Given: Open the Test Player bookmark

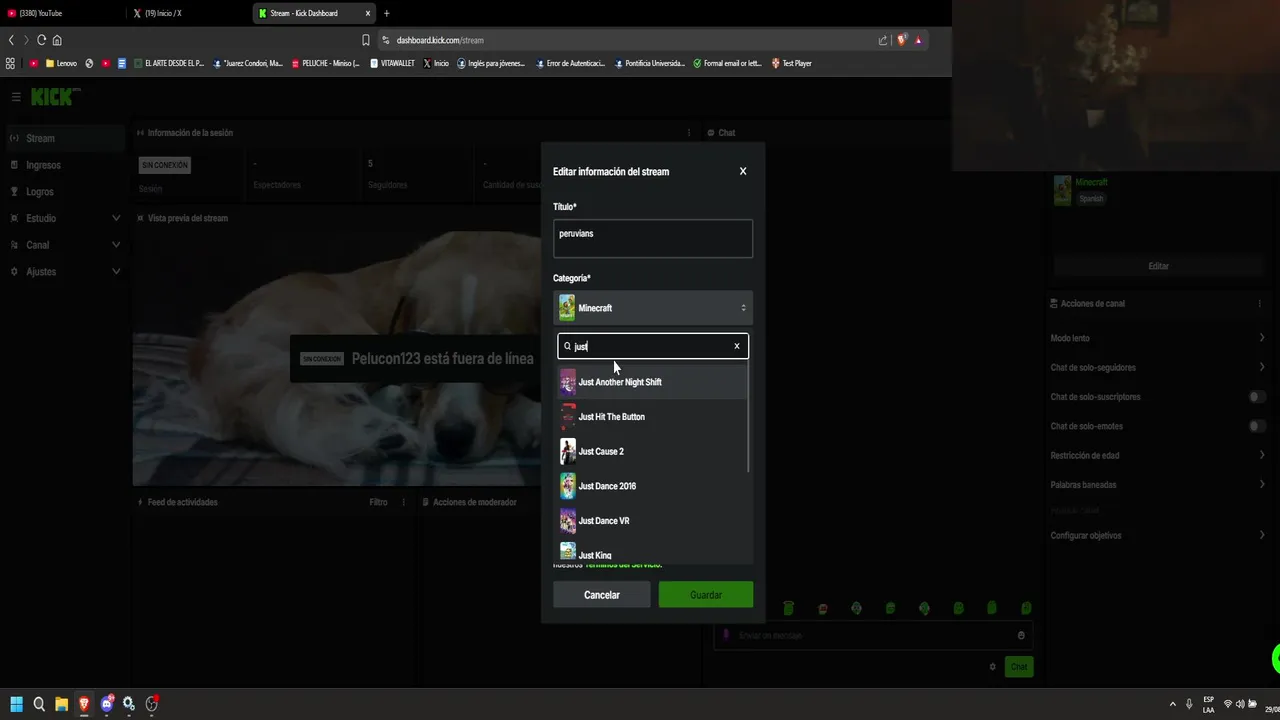Looking at the screenshot, I should coord(791,63).
